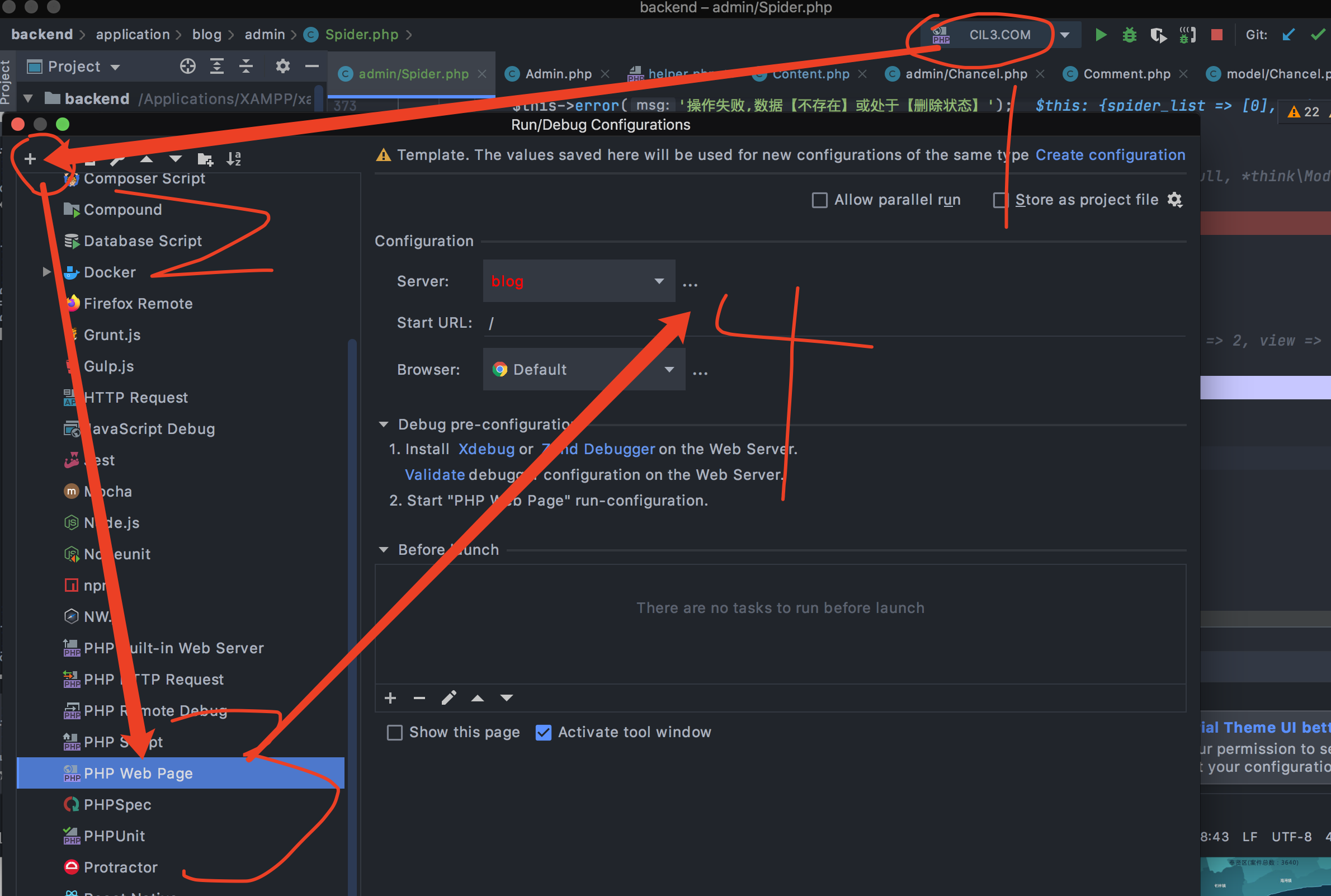
Task: Open the Comment.php editor tab
Action: tap(1126, 74)
